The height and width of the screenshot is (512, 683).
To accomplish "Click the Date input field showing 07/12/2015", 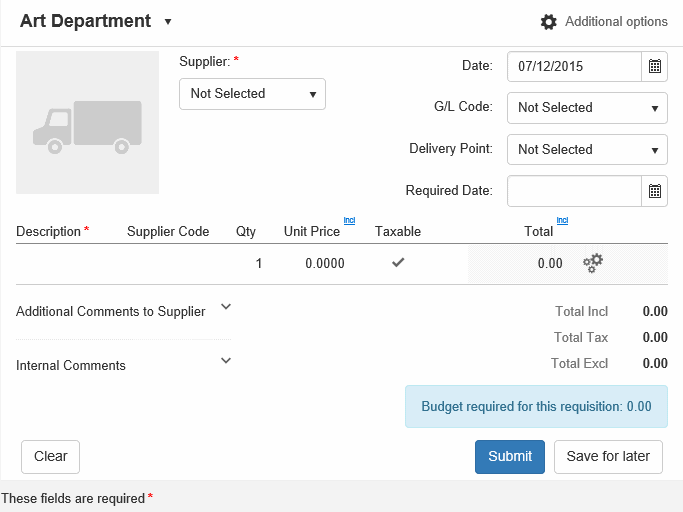I will tap(574, 66).
